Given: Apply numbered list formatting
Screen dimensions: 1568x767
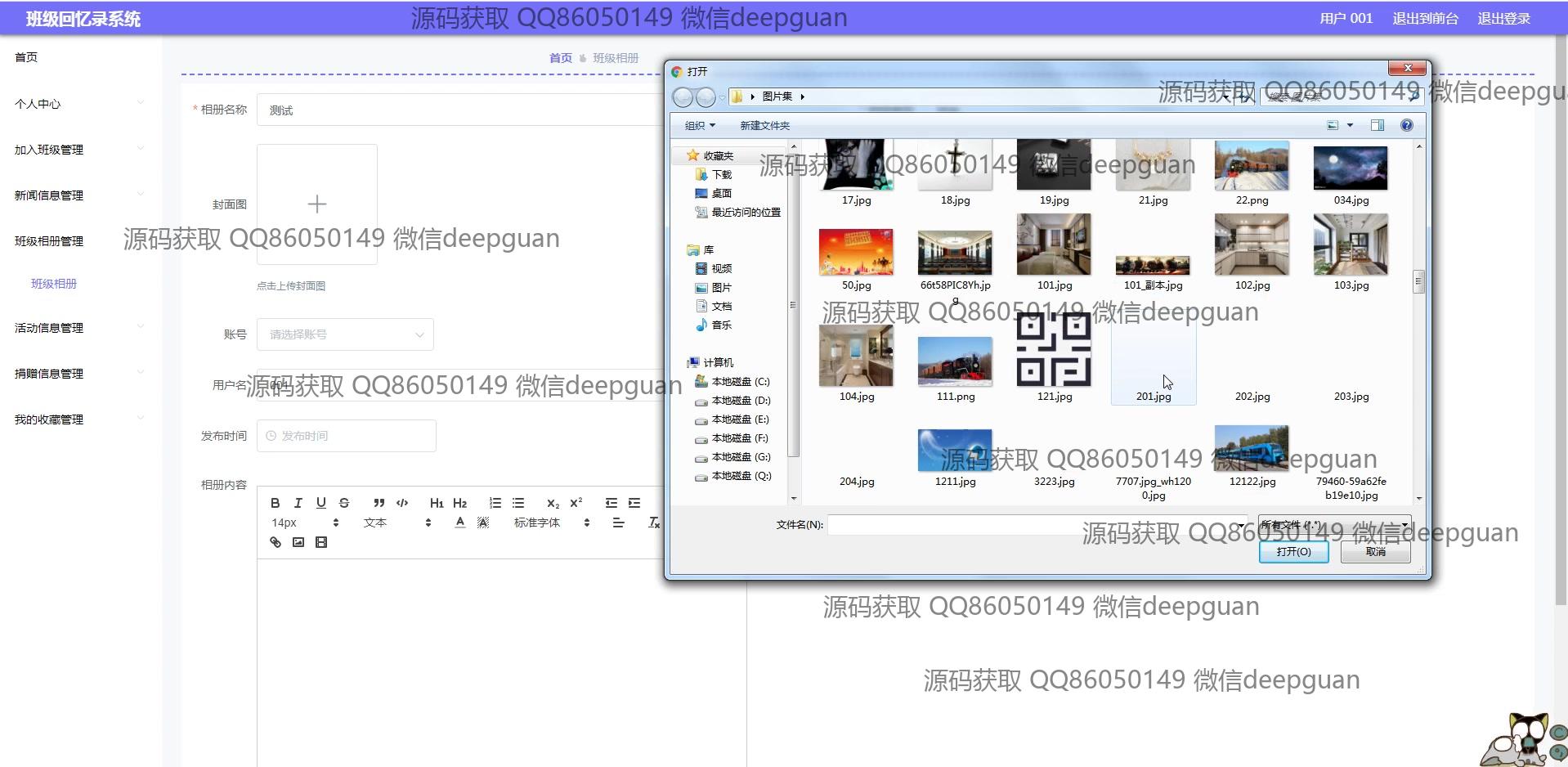Looking at the screenshot, I should coord(495,503).
